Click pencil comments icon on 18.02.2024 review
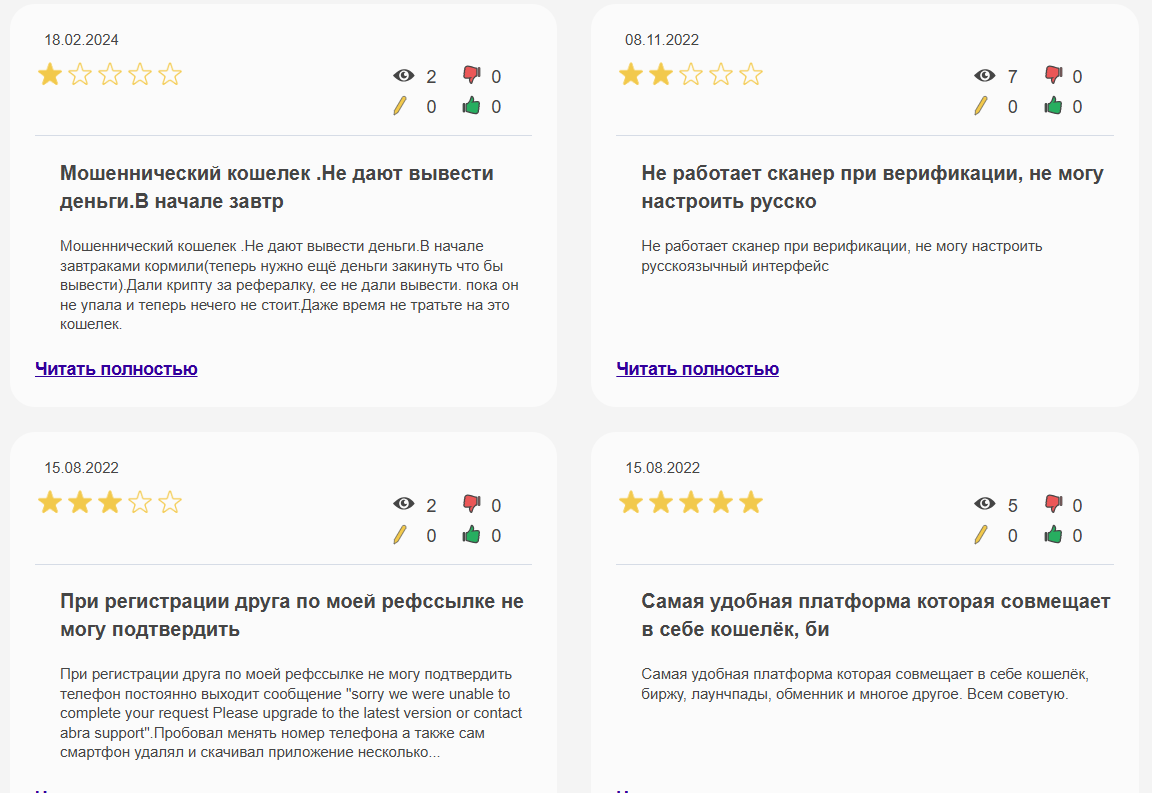Image resolution: width=1152 pixels, height=793 pixels. 401,106
